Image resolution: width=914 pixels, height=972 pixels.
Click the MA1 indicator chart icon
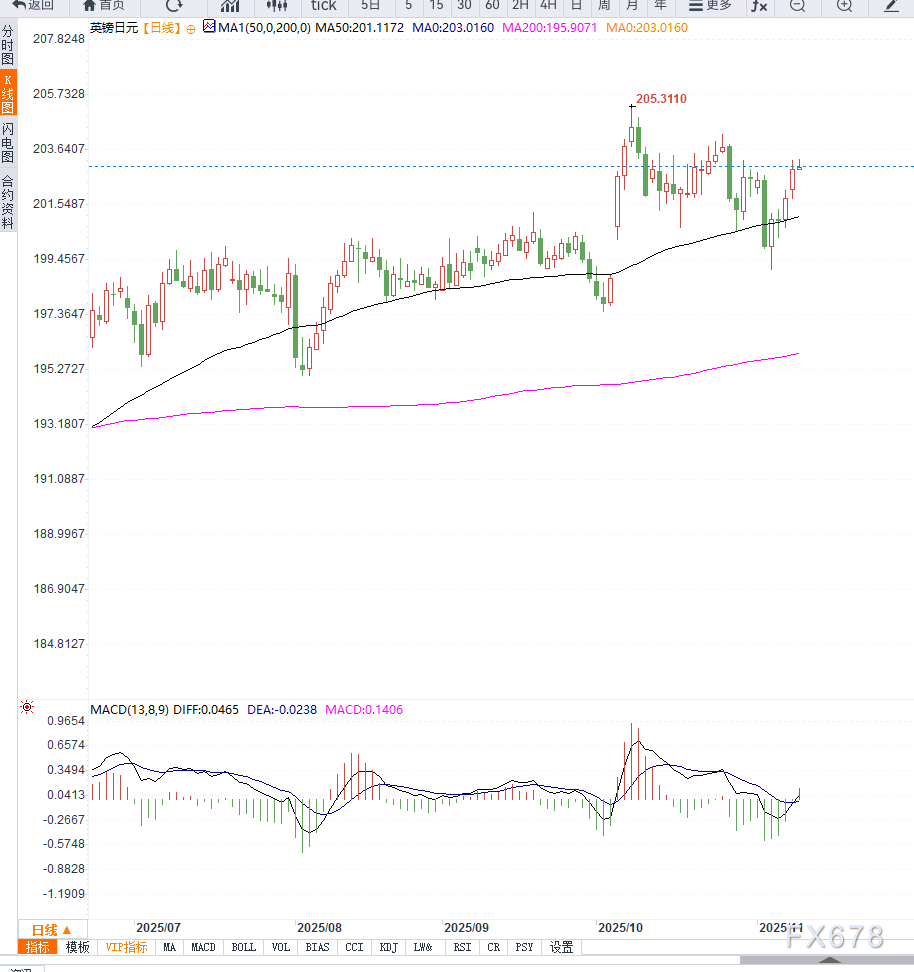coord(209,27)
